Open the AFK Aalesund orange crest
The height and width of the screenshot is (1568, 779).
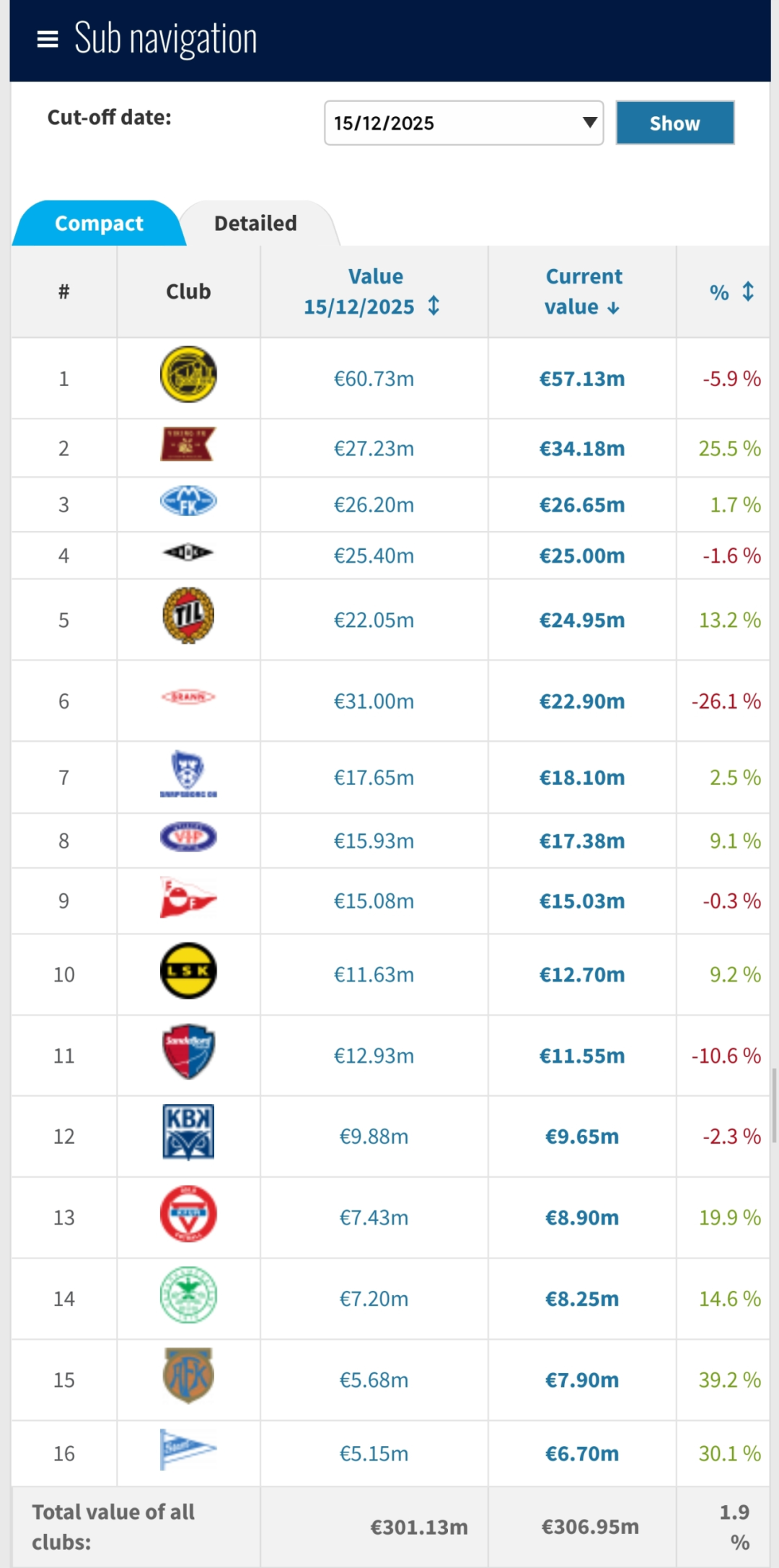click(188, 1375)
